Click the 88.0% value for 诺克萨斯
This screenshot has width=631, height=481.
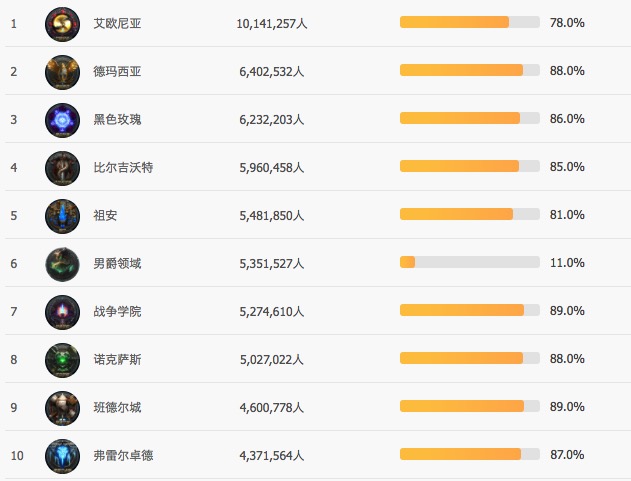point(567,359)
